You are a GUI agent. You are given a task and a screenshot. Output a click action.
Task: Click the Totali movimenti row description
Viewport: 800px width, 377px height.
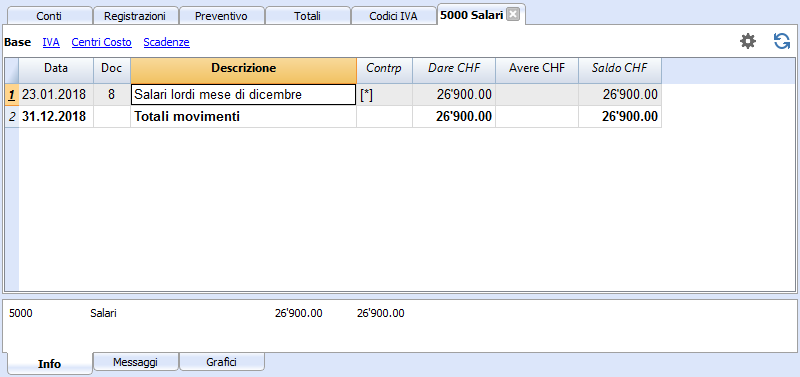pyautogui.click(x=187, y=117)
